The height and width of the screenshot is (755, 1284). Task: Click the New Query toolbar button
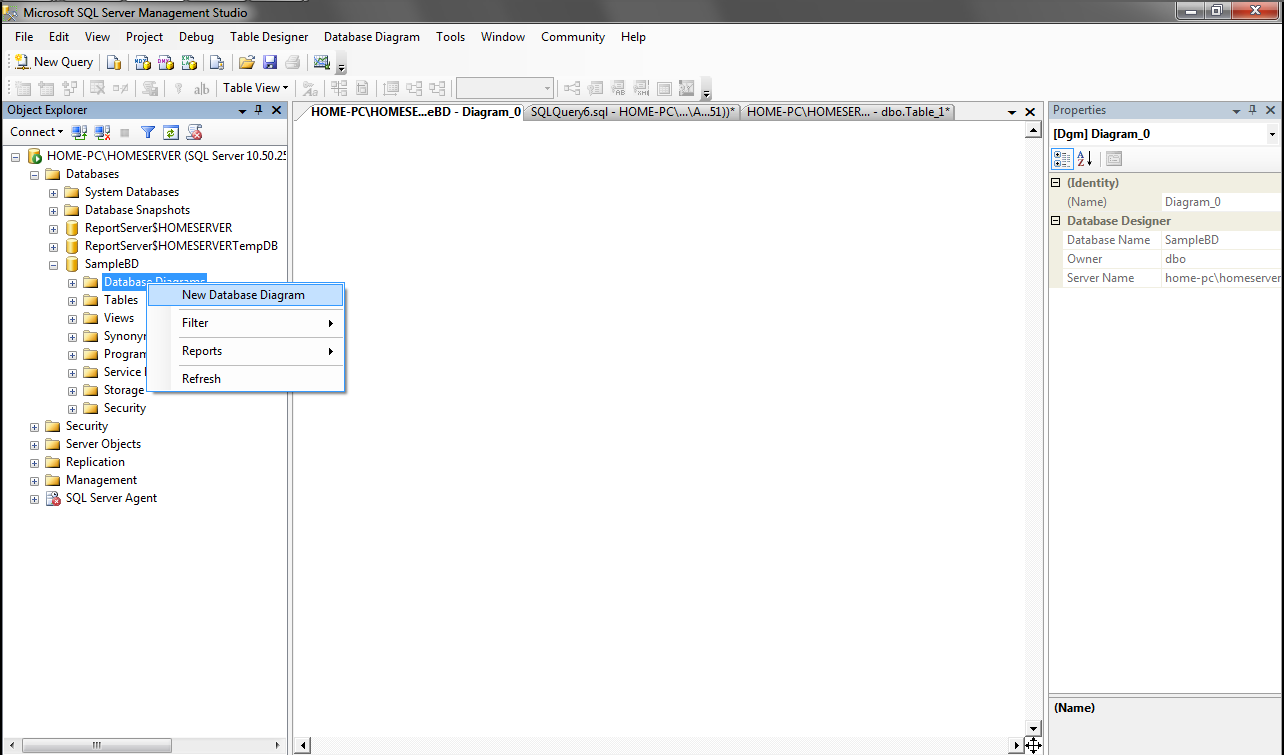pos(53,62)
